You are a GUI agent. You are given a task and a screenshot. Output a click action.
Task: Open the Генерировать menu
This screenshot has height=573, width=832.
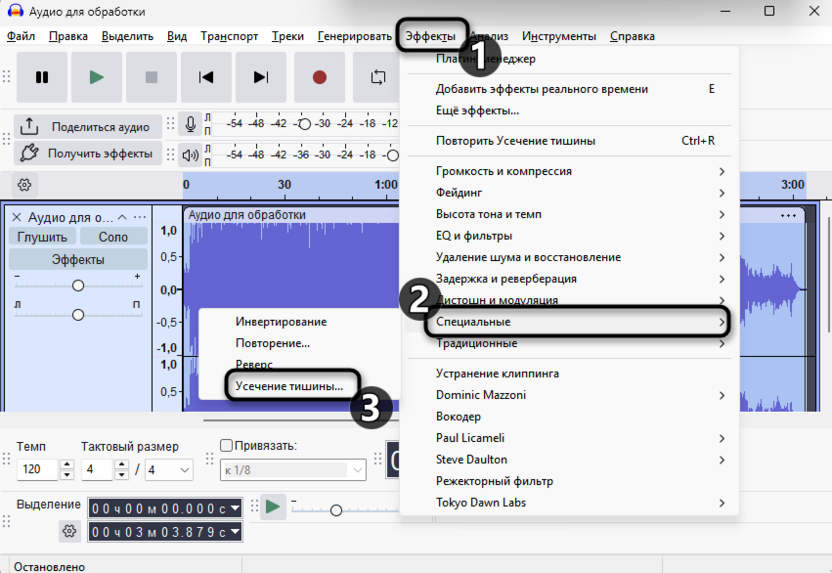pos(354,36)
